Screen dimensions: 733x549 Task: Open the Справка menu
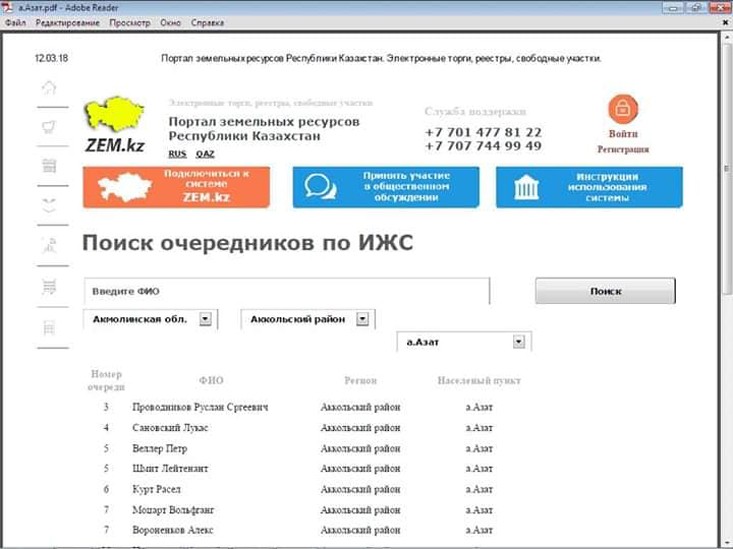coord(207,21)
